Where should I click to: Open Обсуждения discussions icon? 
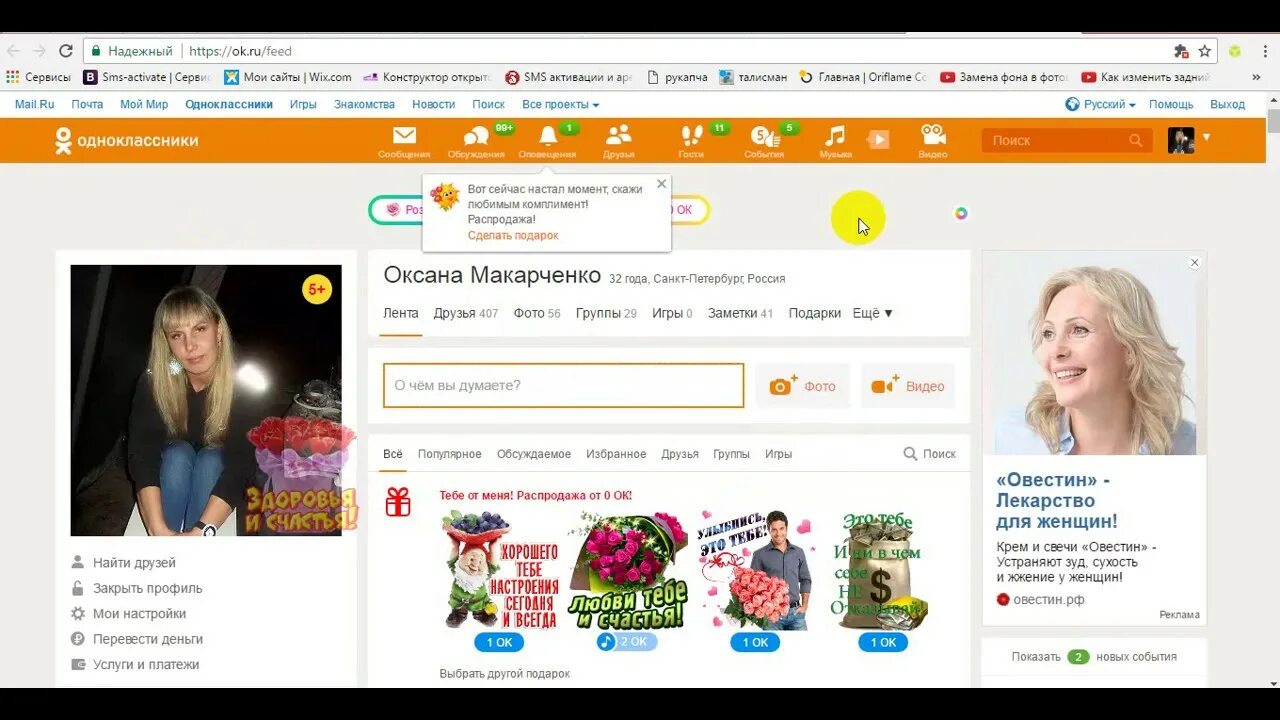[x=476, y=140]
